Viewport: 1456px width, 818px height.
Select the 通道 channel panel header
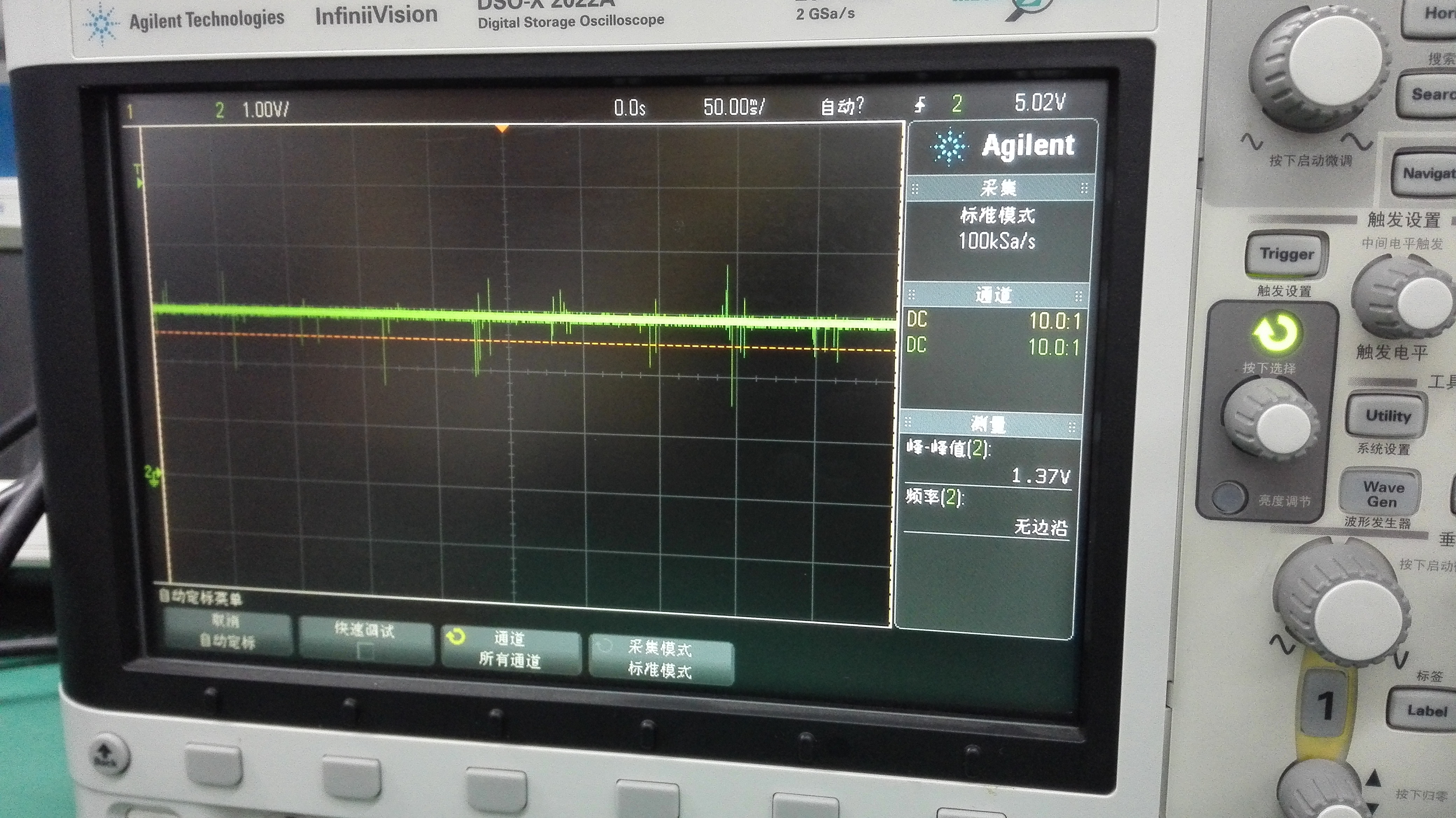[995, 295]
